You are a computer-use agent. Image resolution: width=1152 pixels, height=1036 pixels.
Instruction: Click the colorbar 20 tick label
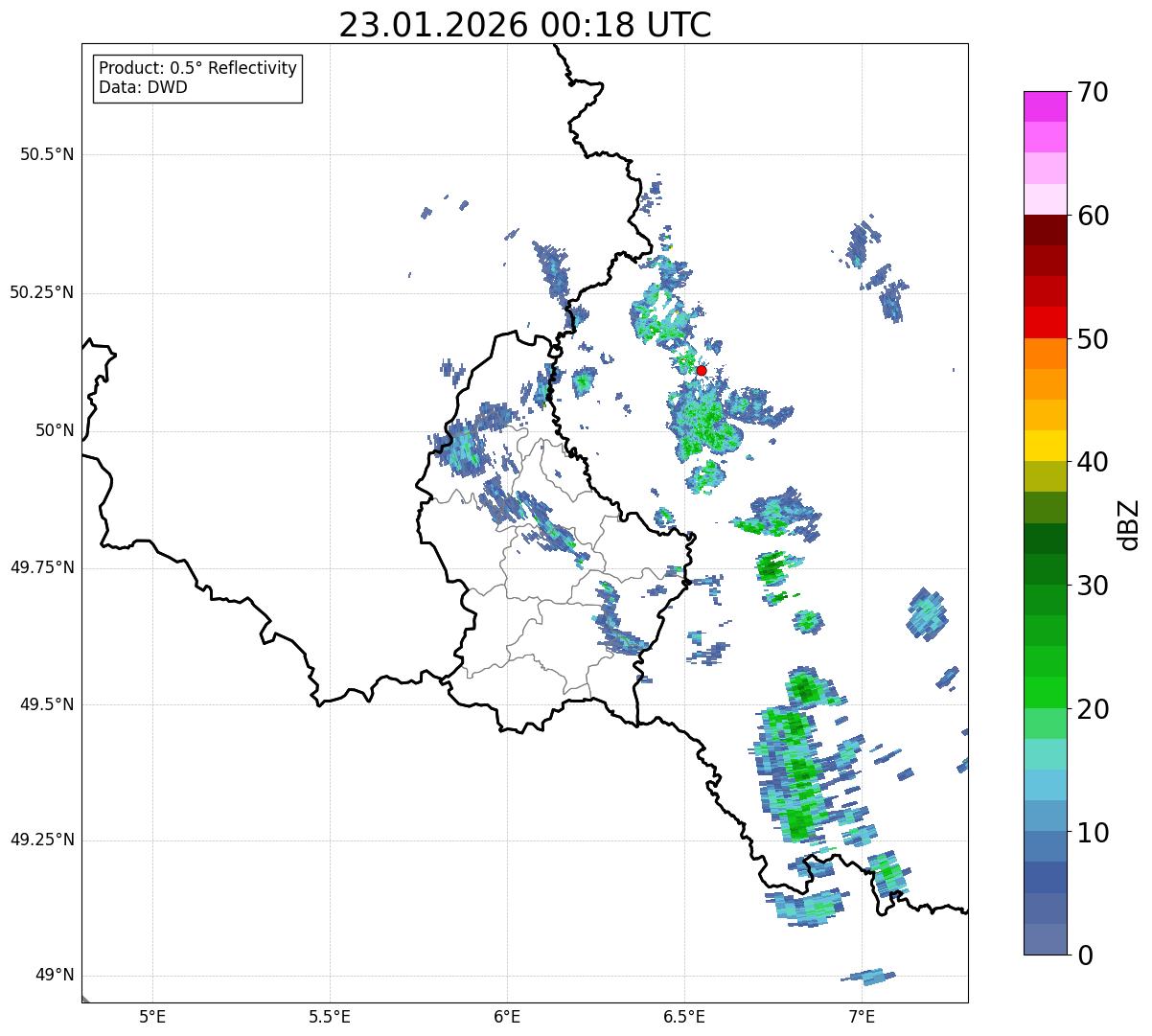pos(1092,709)
